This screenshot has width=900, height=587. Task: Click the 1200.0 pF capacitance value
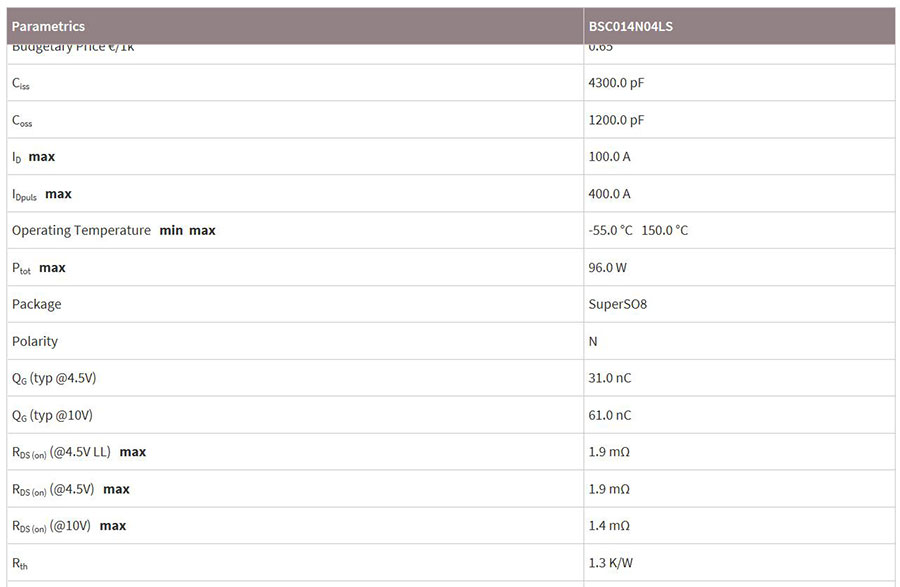point(616,120)
